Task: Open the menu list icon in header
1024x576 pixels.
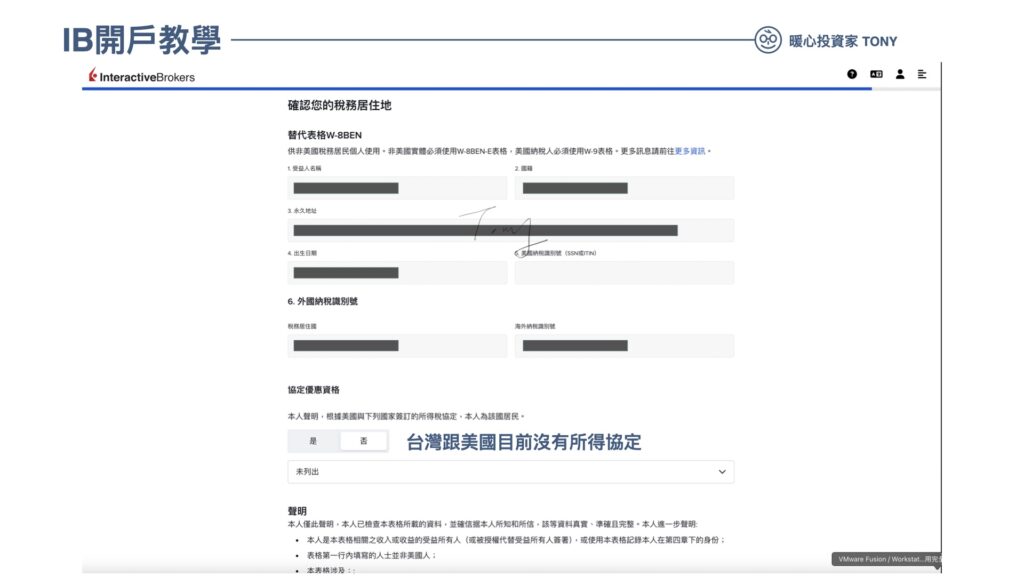Action: tap(922, 74)
